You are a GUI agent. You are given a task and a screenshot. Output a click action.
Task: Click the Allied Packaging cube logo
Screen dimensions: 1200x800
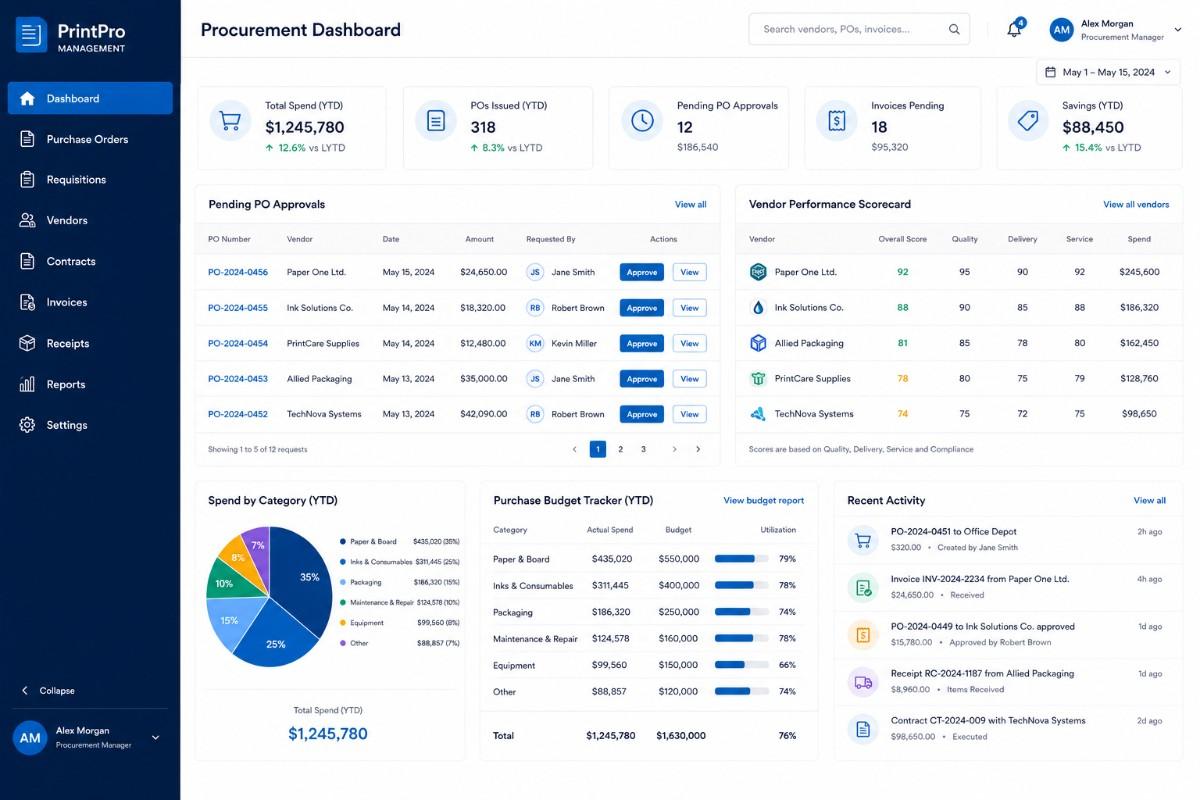click(758, 343)
